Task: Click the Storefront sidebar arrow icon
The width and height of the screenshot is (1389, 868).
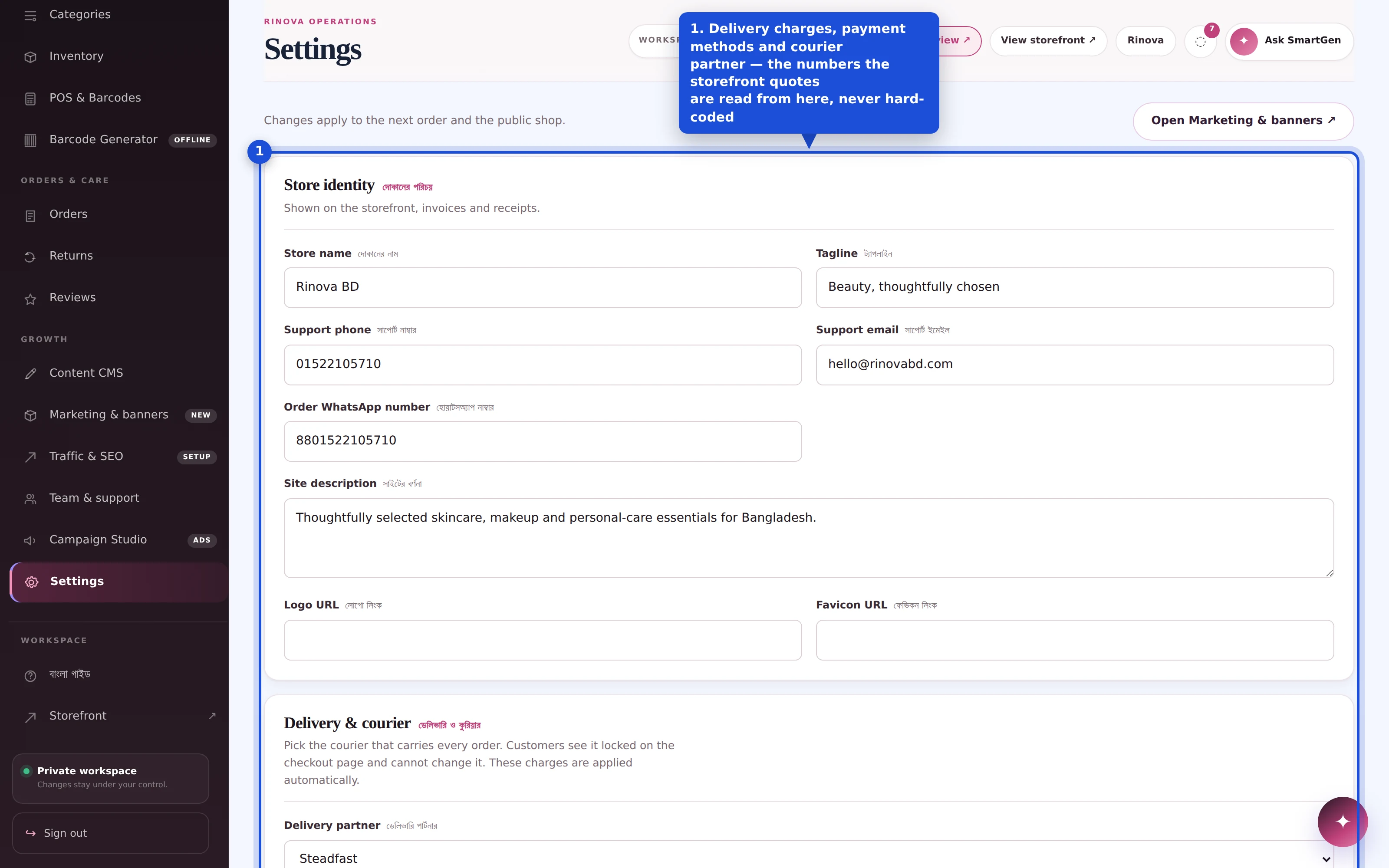Action: 30,717
